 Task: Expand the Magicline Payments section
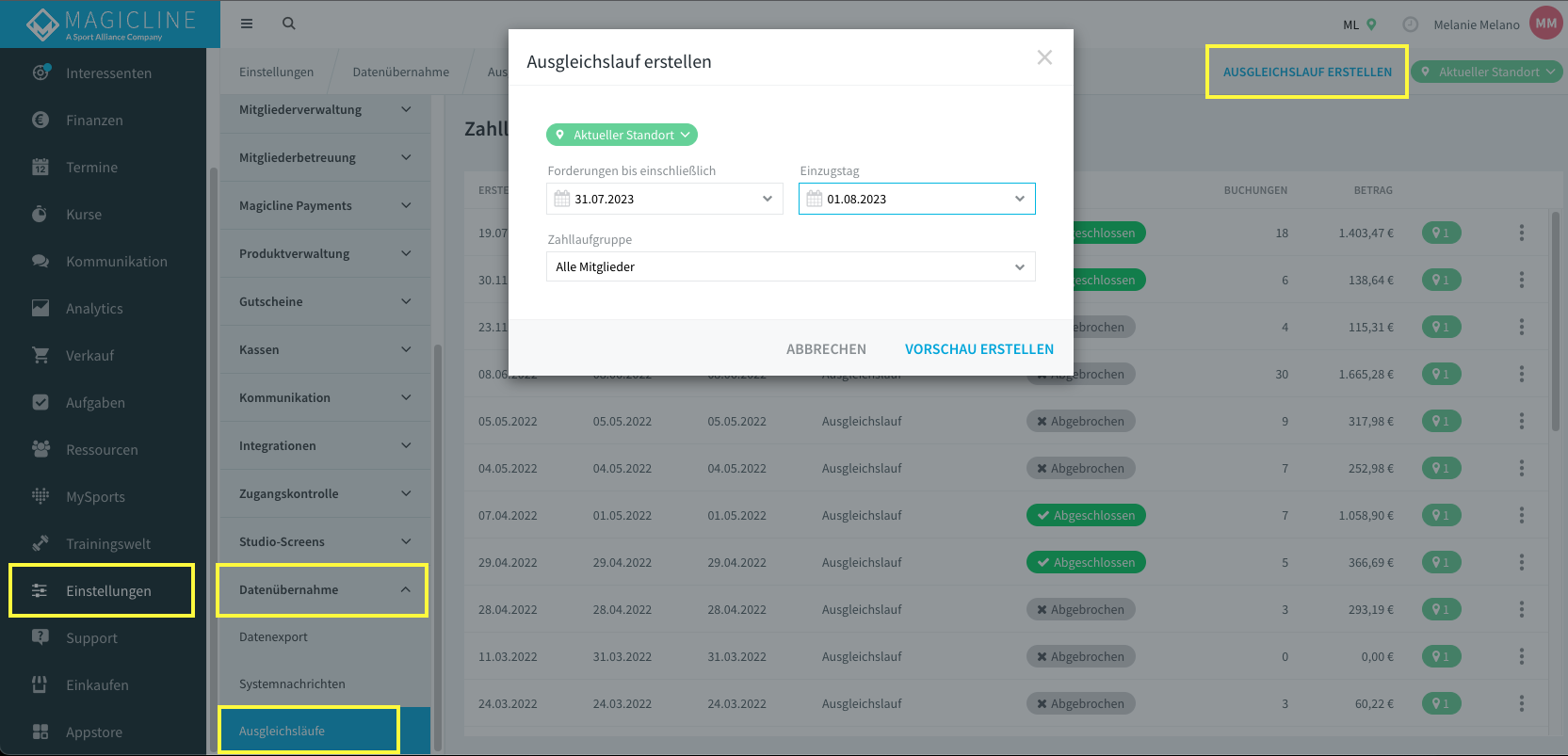coord(325,205)
